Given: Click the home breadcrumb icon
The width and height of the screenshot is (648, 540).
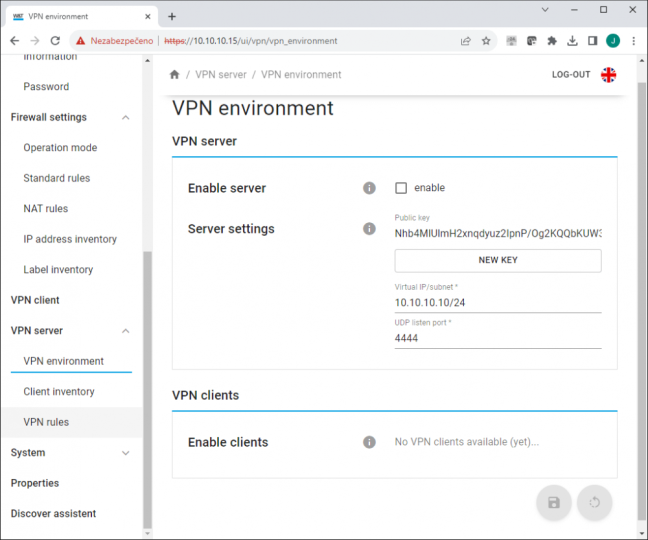Looking at the screenshot, I should click(x=174, y=74).
